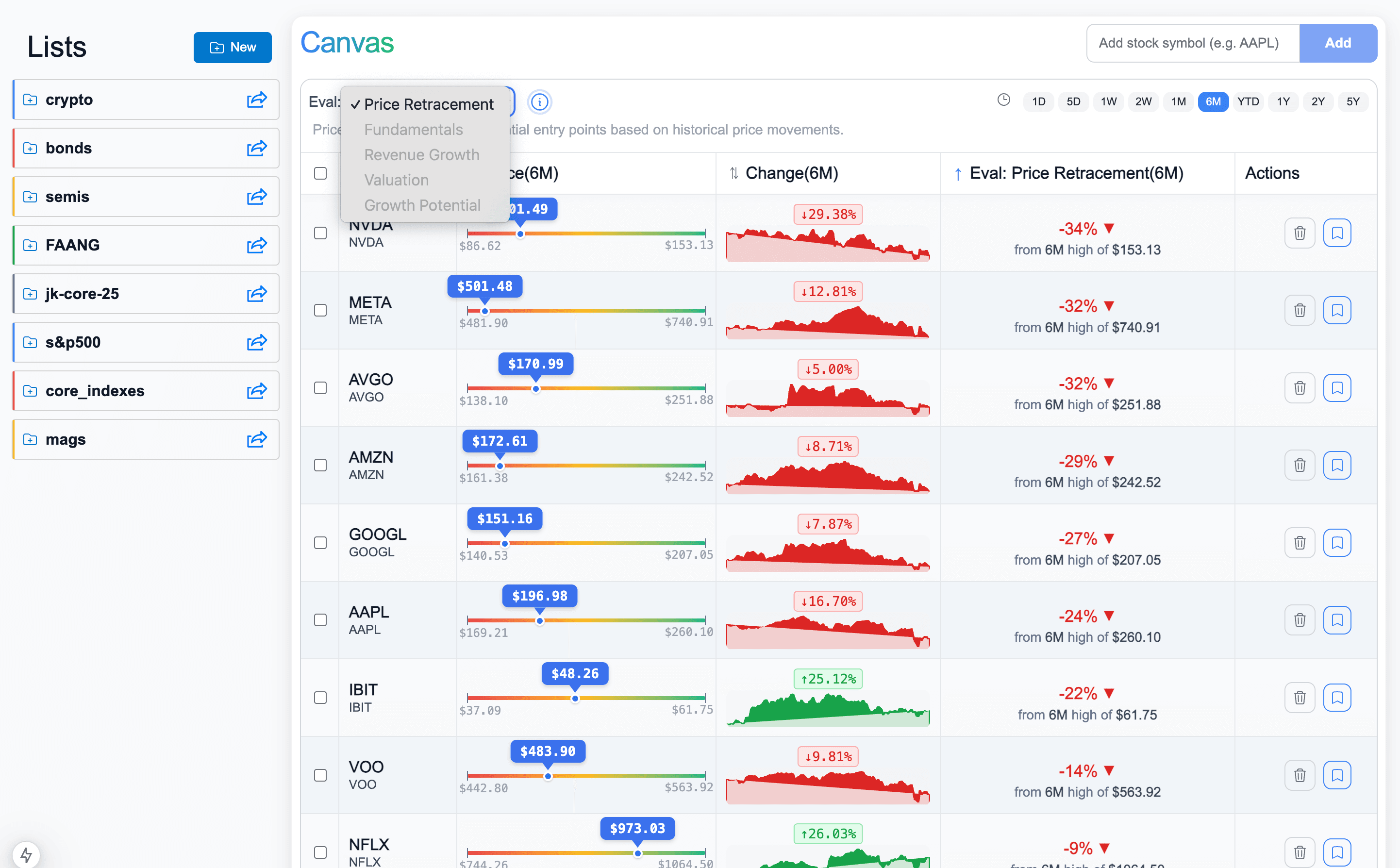Switch timeframe to 1M
The width and height of the screenshot is (1400, 868).
point(1178,101)
